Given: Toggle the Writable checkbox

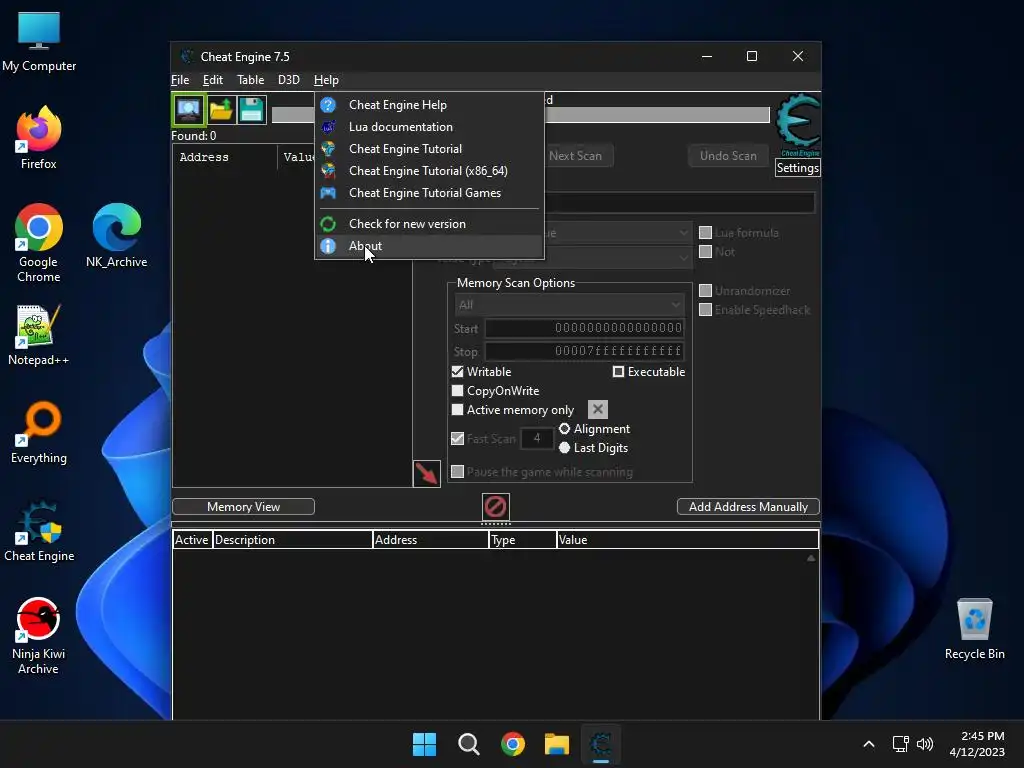Looking at the screenshot, I should tap(458, 372).
